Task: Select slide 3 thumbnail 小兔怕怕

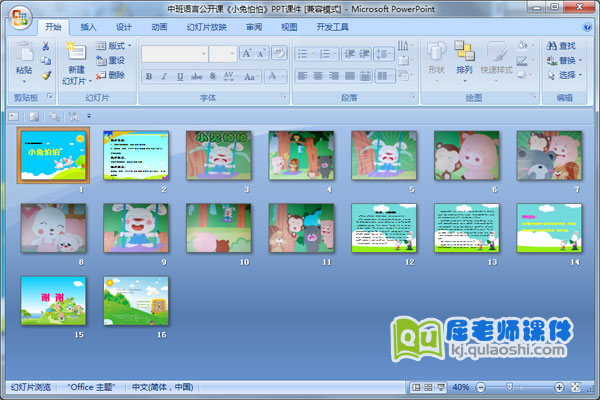Action: [219, 155]
